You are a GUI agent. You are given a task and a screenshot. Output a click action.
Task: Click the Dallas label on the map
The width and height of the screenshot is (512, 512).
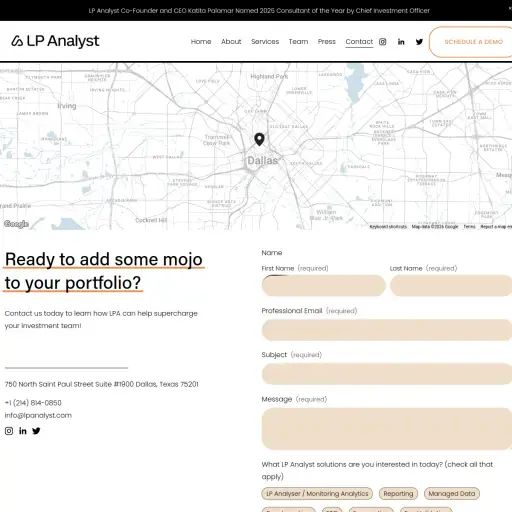pyautogui.click(x=262, y=161)
